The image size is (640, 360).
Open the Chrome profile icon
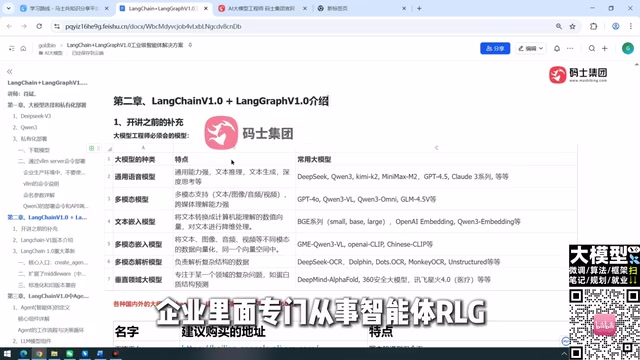tap(616, 26)
